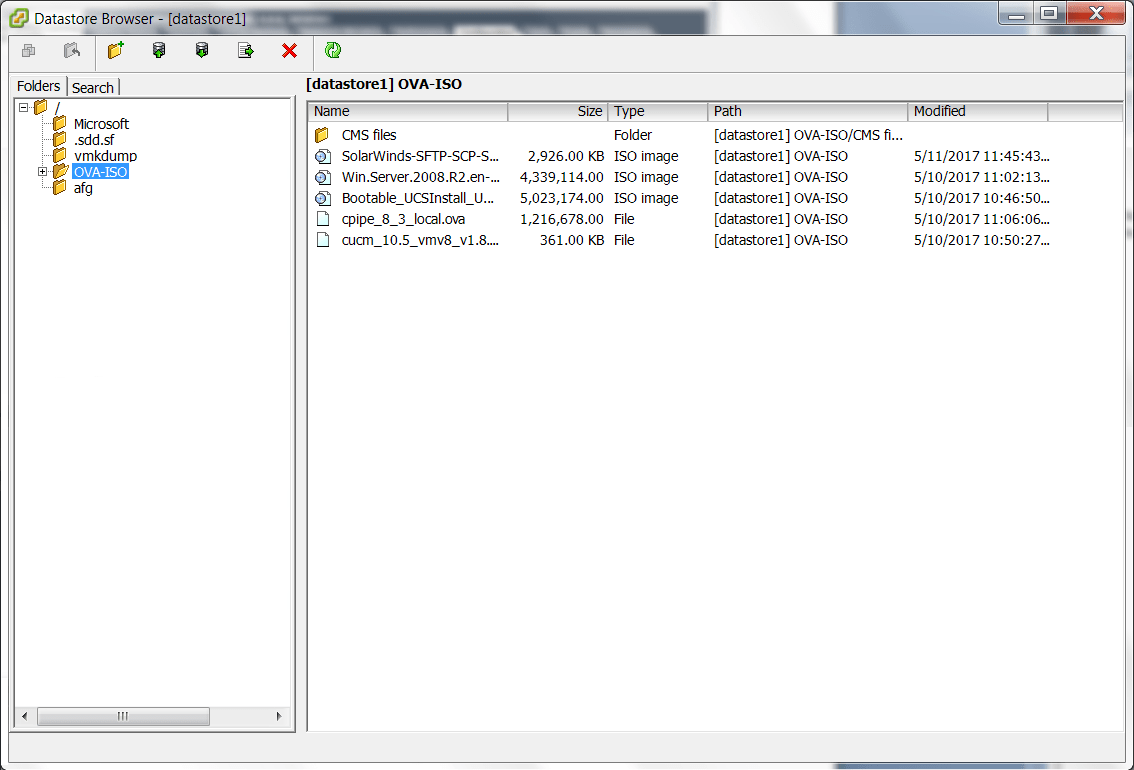This screenshot has height=770, width=1134.
Task: Switch to the Search tab
Action: (x=93, y=87)
